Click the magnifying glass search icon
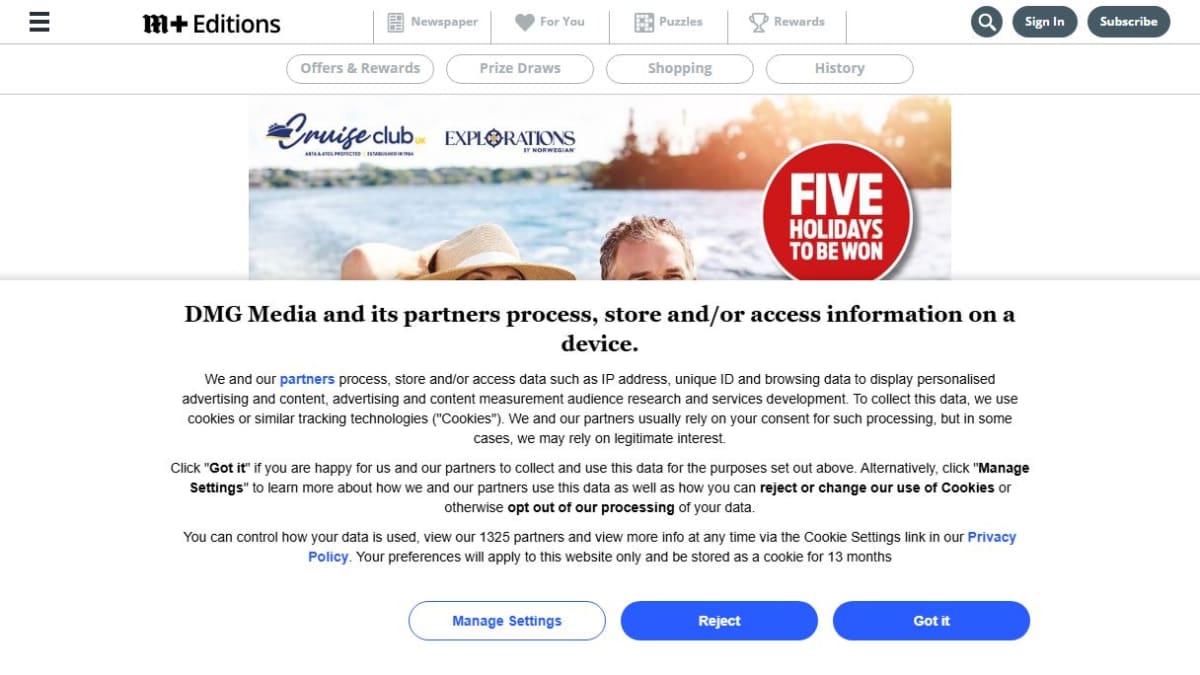 (987, 22)
